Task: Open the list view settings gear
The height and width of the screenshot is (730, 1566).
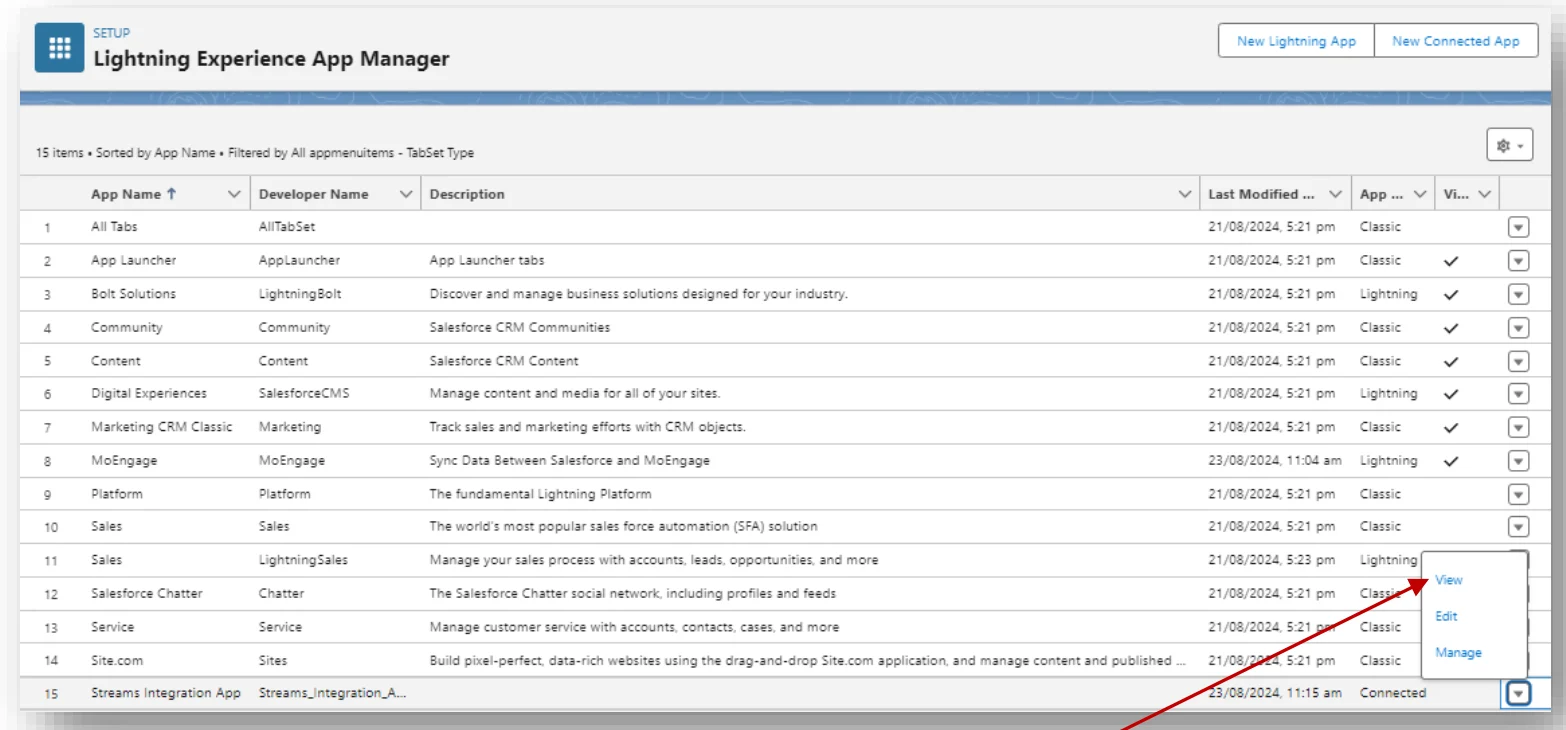Action: tap(1509, 146)
